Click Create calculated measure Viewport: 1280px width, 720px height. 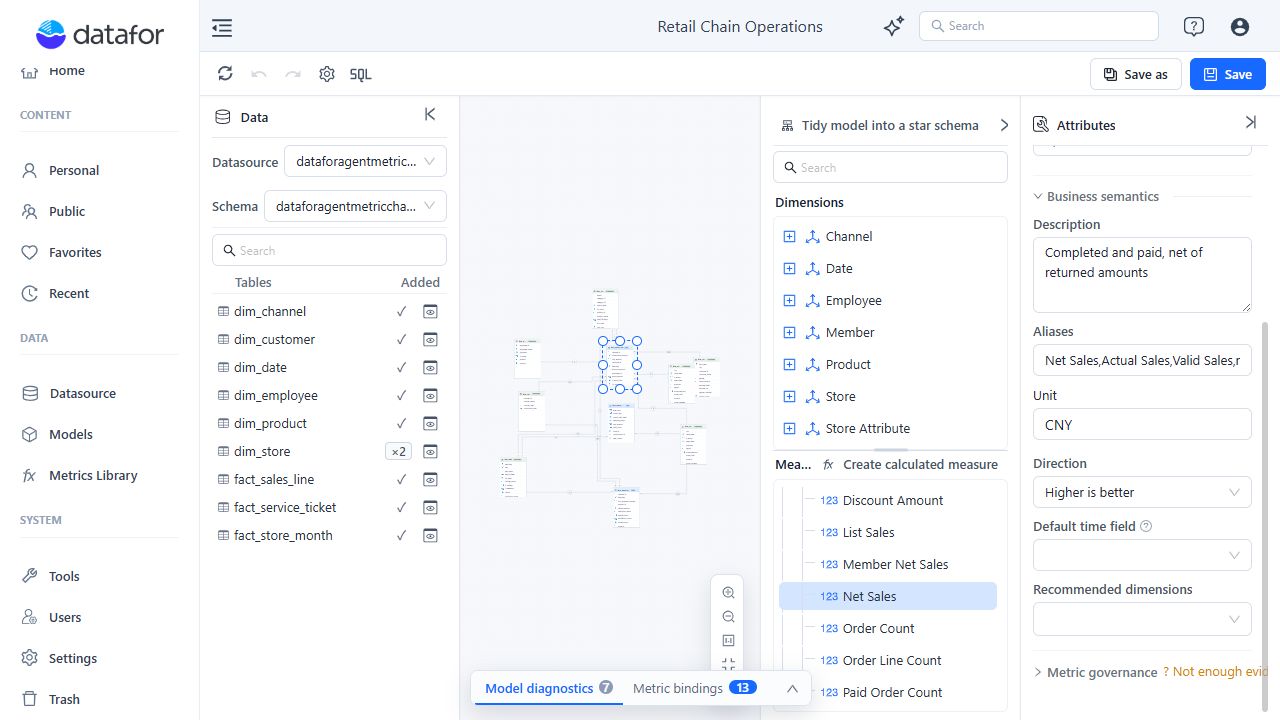coord(920,464)
